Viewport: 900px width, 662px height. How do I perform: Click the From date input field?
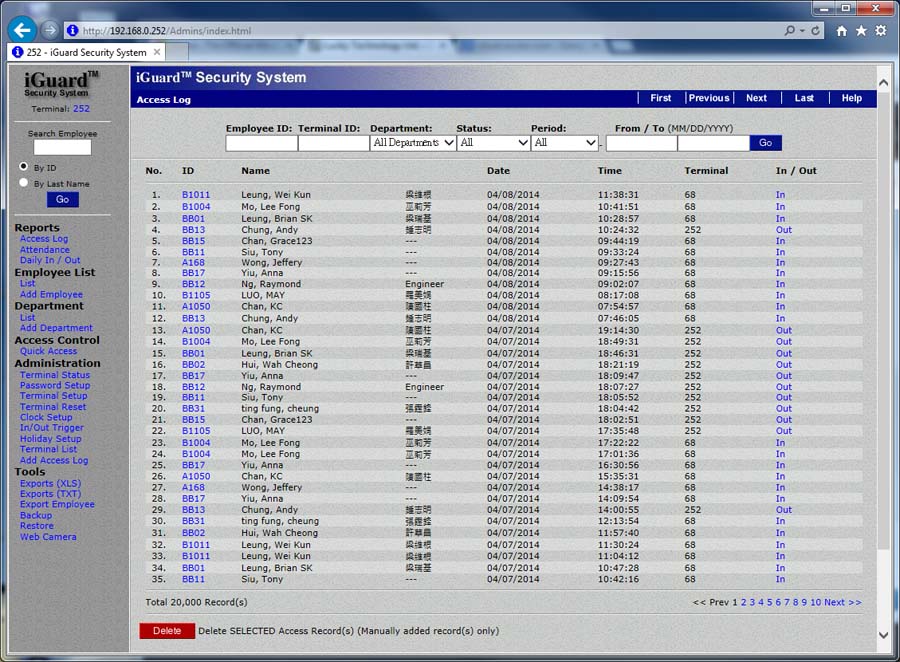point(641,143)
